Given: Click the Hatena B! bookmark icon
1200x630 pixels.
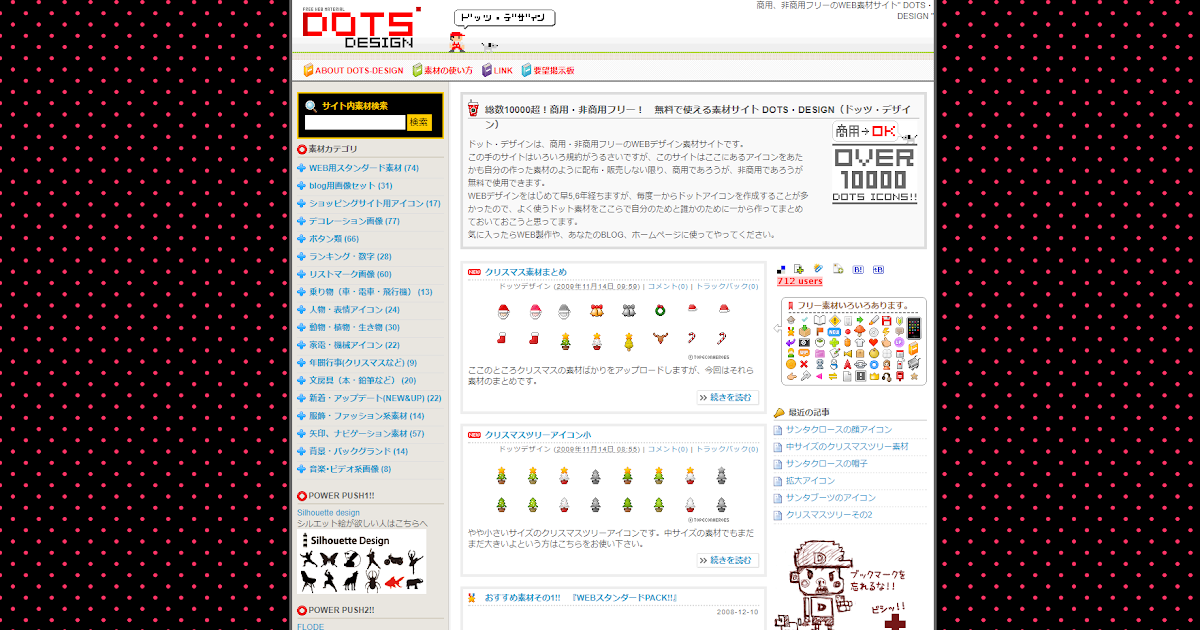Looking at the screenshot, I should pos(858,269).
